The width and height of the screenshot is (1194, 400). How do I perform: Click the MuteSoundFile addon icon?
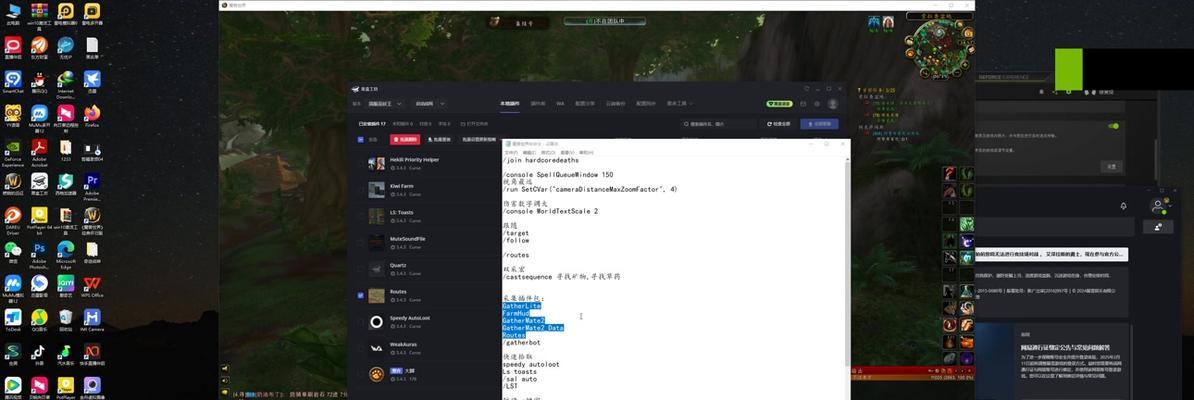pos(376,242)
